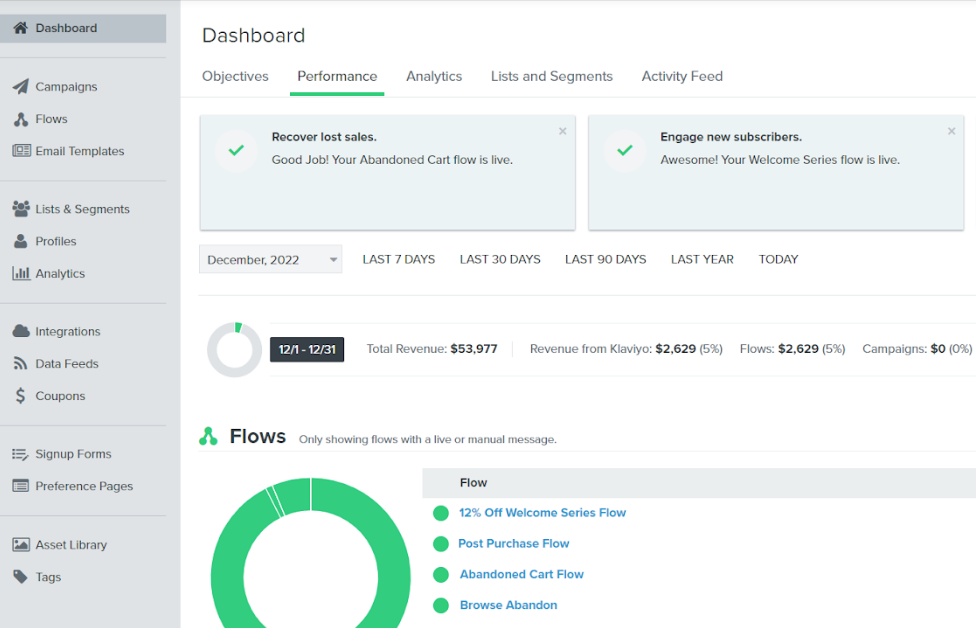Open Signup Forms in the sidebar

coord(73,454)
